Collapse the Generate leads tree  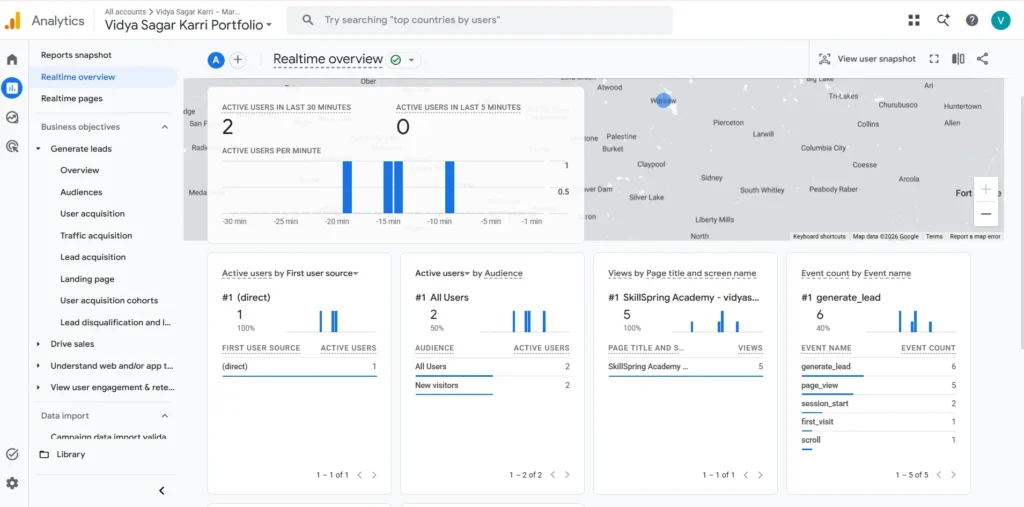(x=39, y=149)
